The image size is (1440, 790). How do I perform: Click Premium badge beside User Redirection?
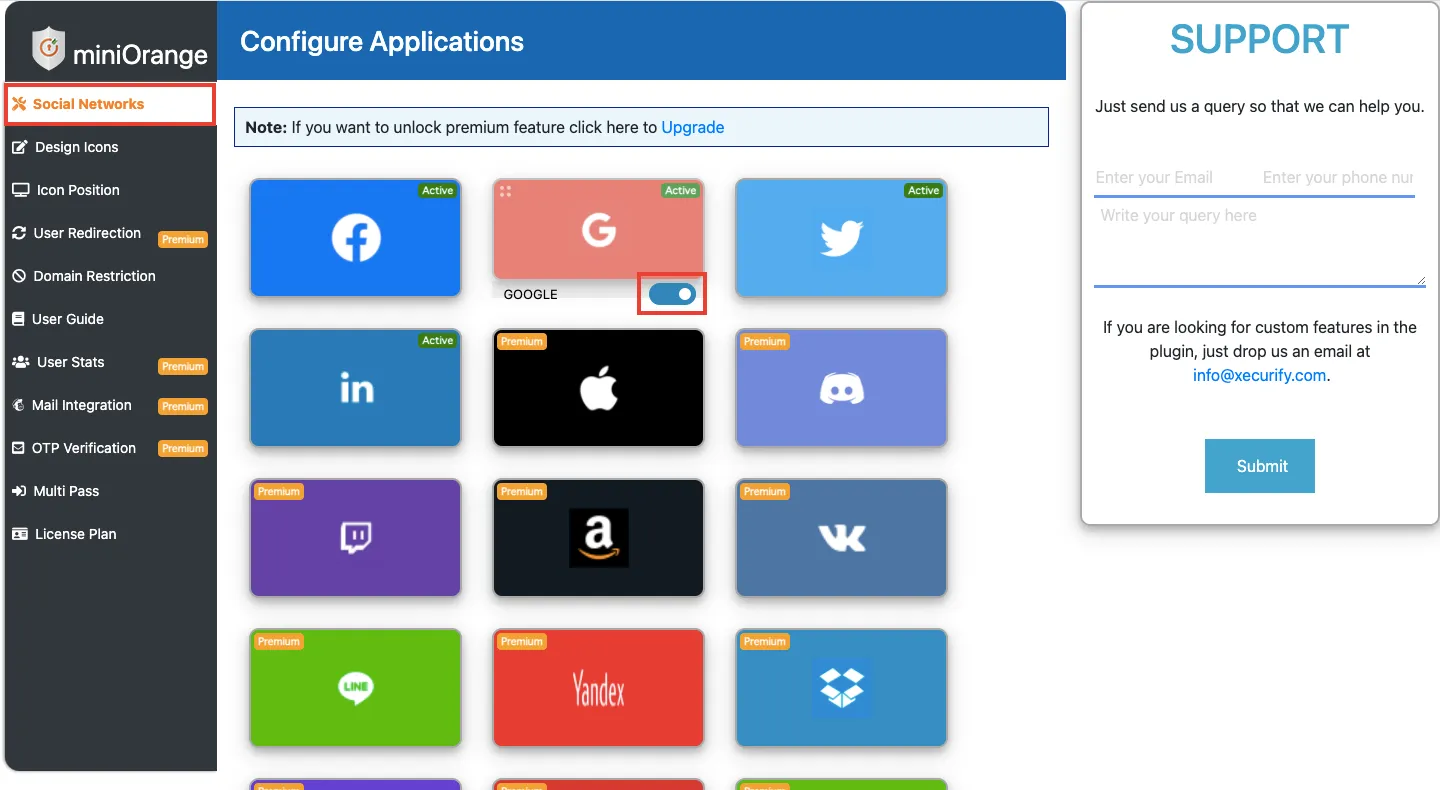click(183, 239)
